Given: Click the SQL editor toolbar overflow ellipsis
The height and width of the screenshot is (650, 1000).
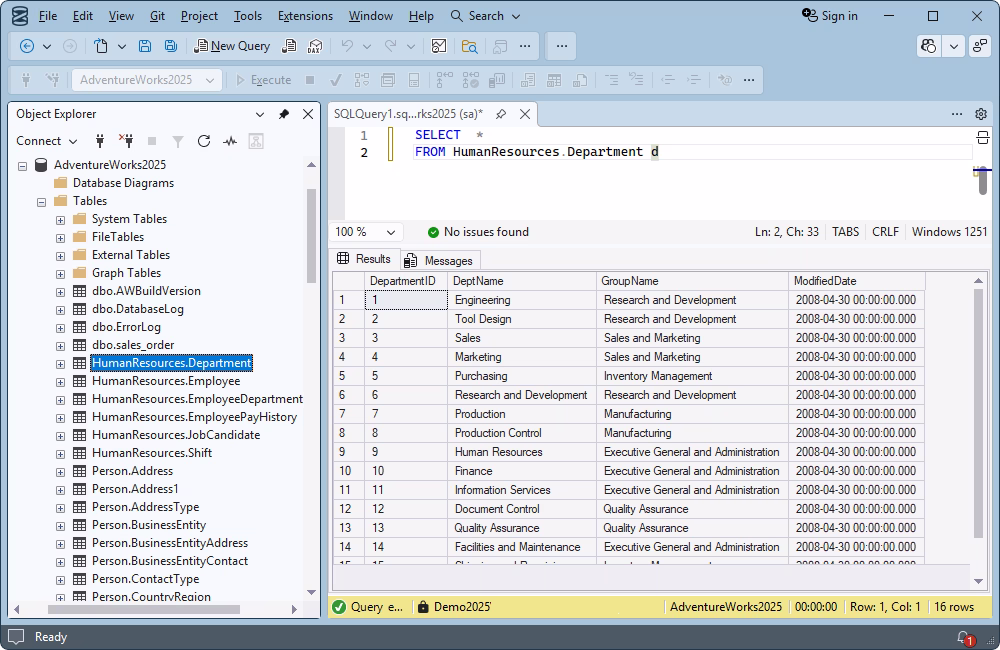Looking at the screenshot, I should (749, 80).
